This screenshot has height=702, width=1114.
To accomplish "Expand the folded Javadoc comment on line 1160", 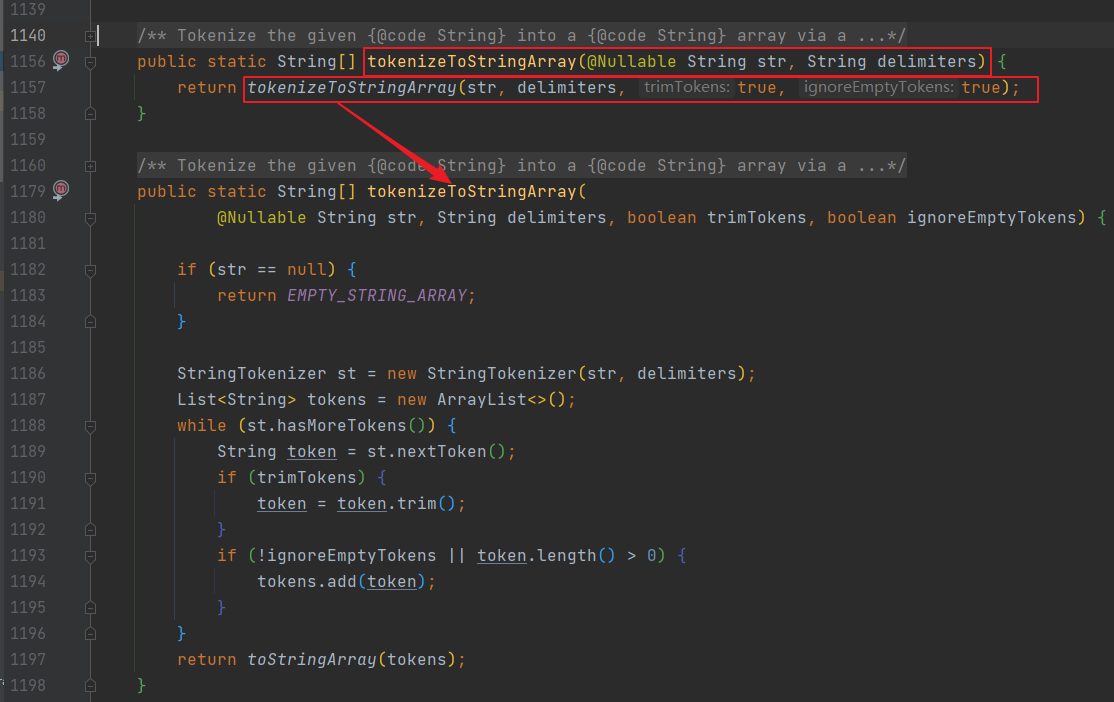I will [x=92, y=165].
